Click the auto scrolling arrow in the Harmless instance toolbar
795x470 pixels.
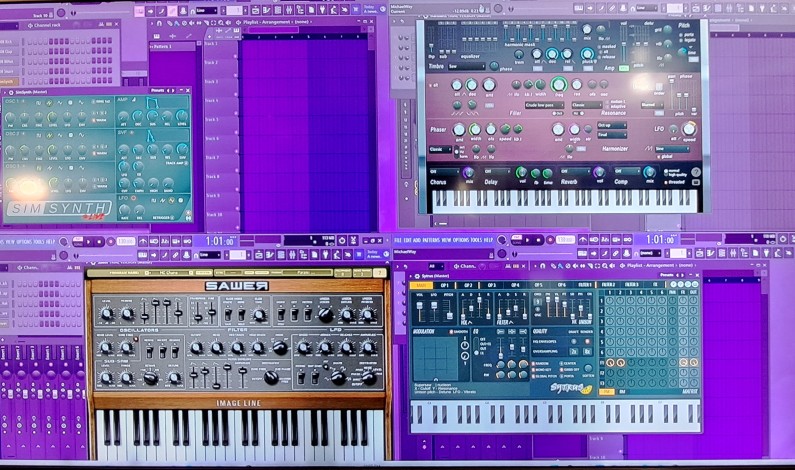coord(590,8)
